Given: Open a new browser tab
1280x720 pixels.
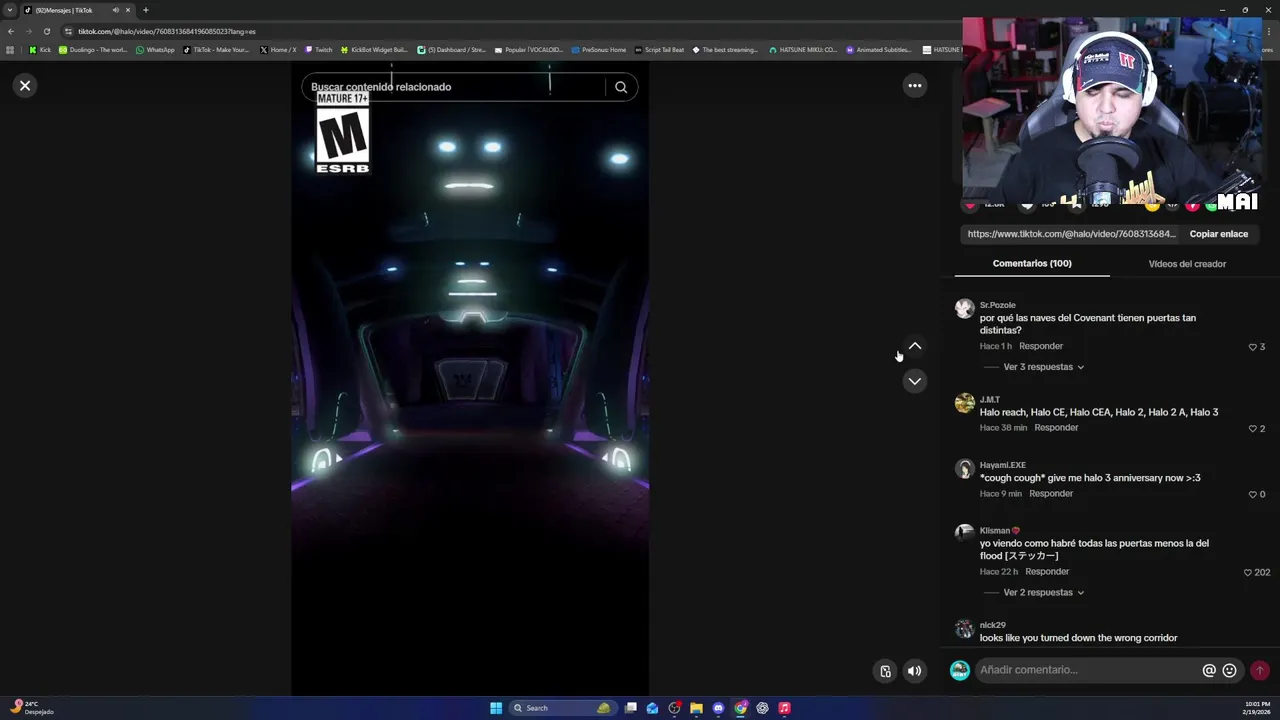Looking at the screenshot, I should coord(145,10).
